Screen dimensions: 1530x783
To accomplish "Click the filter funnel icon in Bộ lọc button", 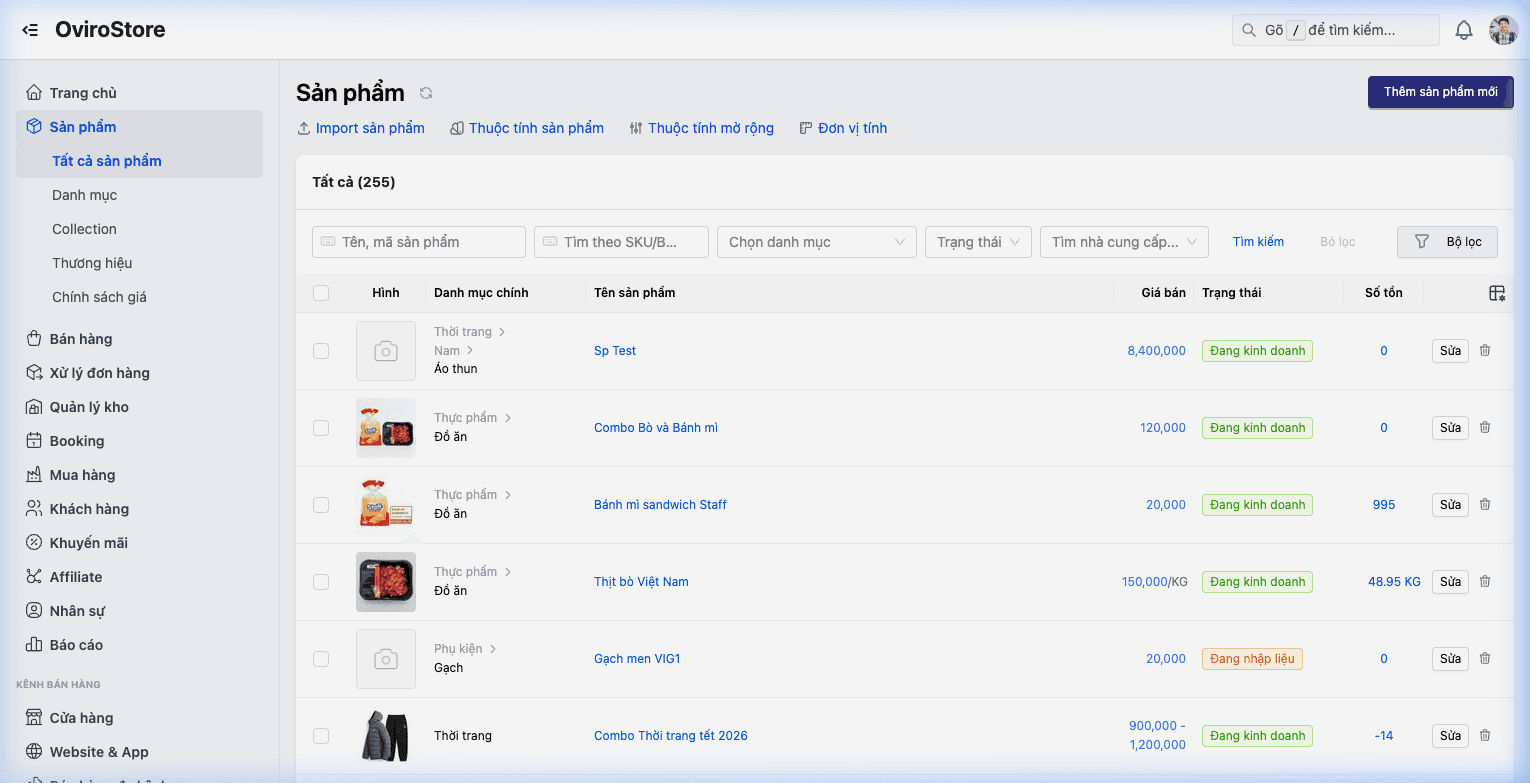I will click(x=1421, y=241).
